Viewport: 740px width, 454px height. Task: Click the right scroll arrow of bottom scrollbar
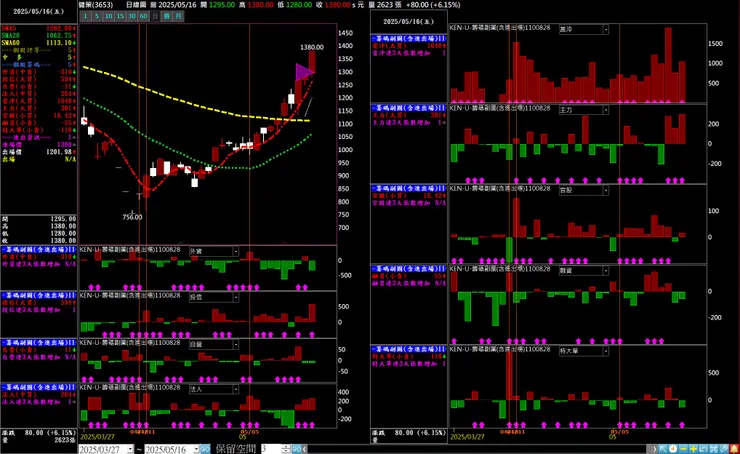point(654,449)
